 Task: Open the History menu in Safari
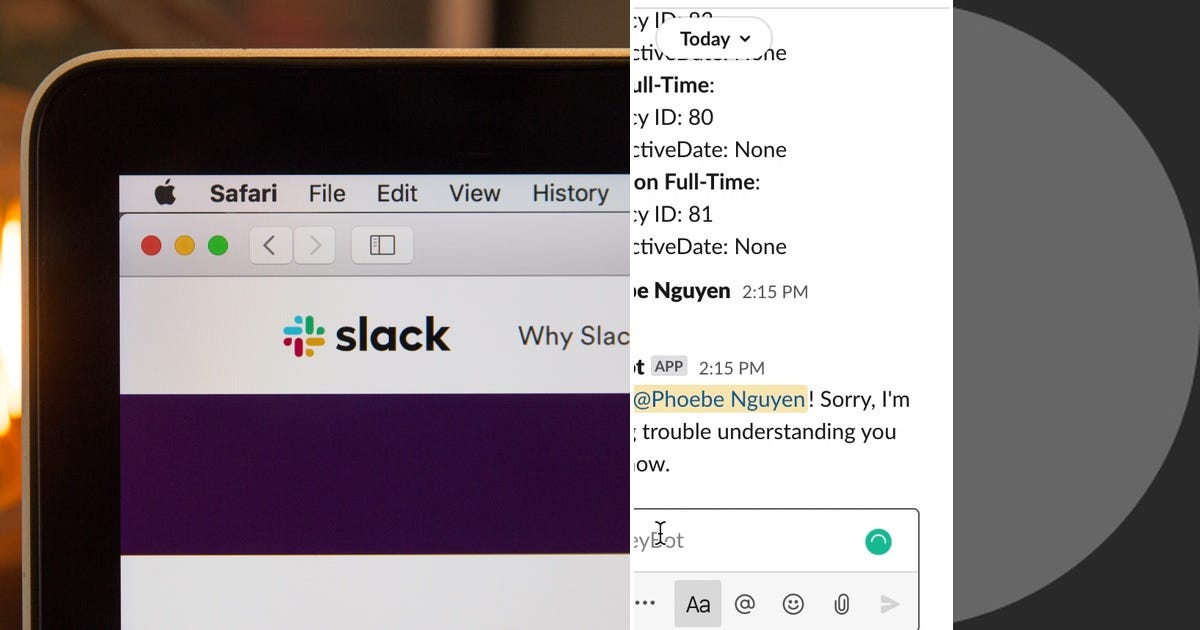click(570, 193)
